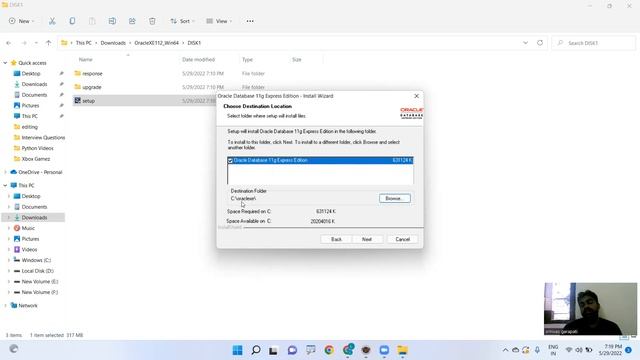
Task: Expand the Network tree node
Action: [5, 305]
